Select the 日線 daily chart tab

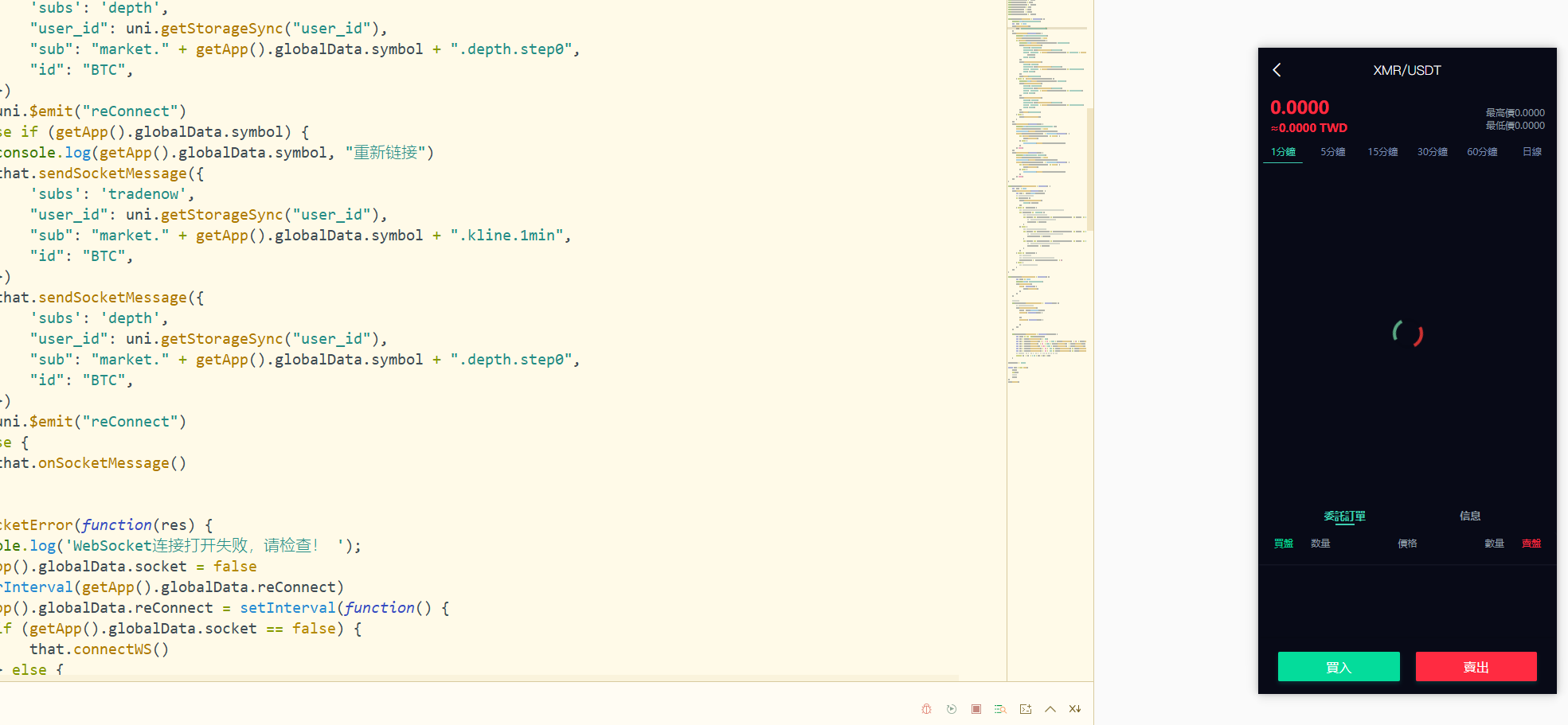[1531, 152]
